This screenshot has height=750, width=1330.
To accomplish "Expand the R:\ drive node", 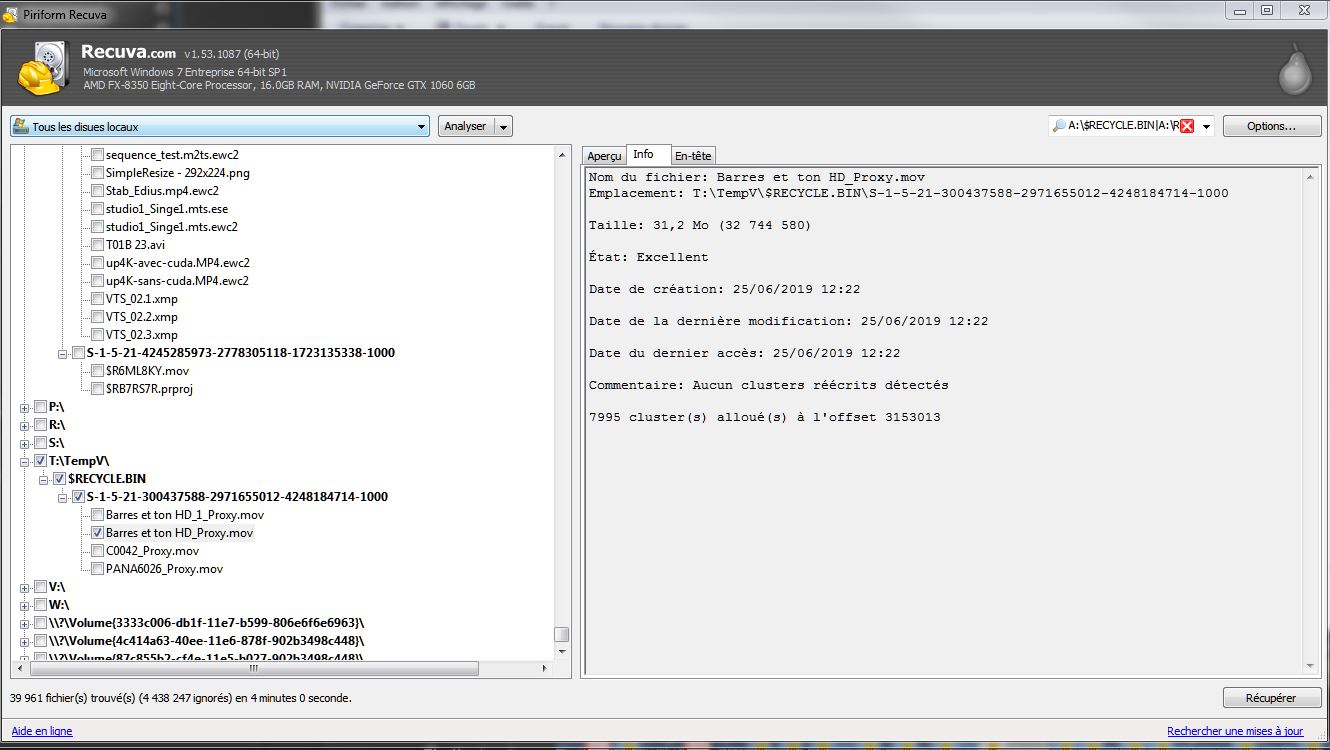I will point(25,425).
